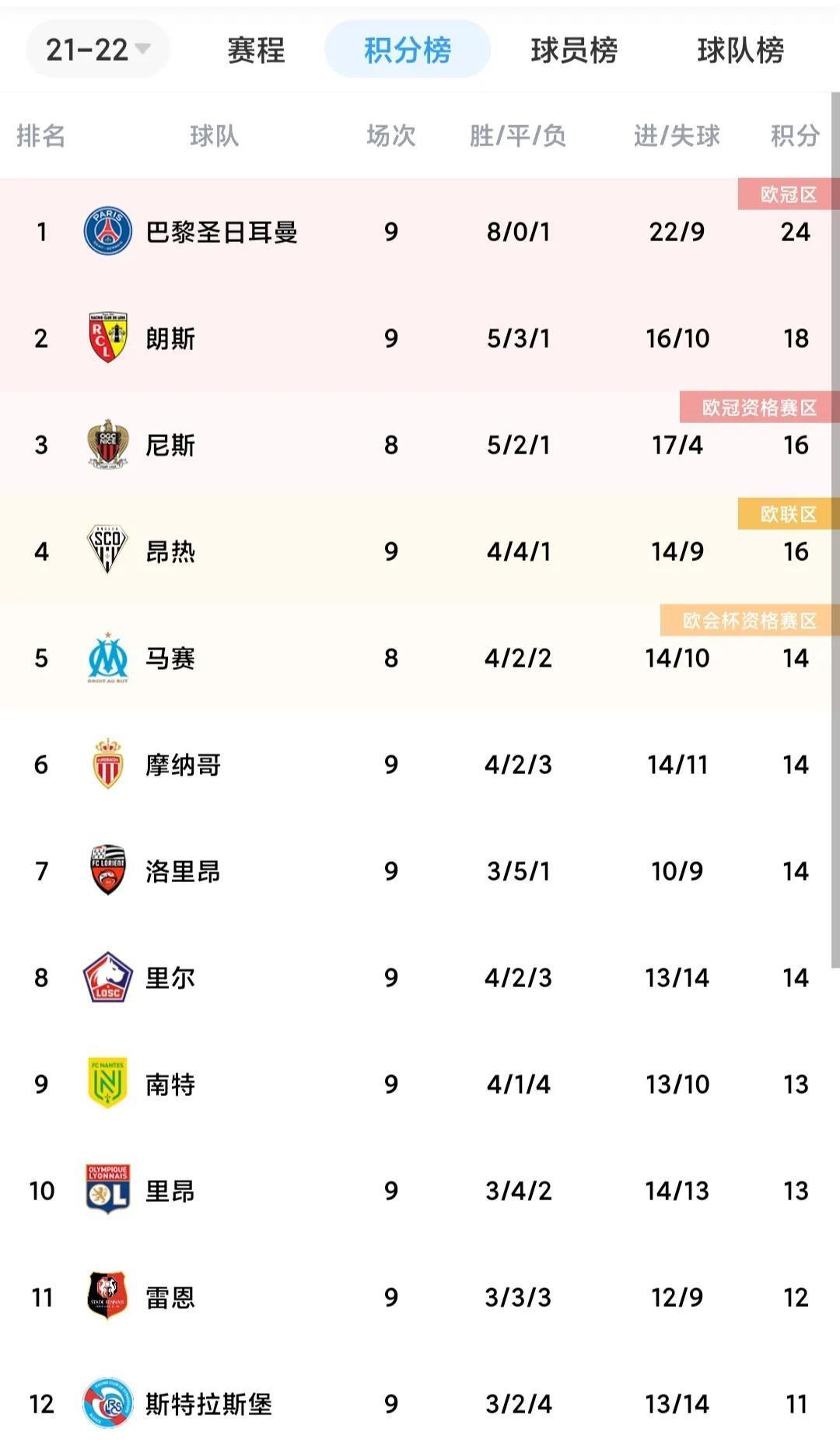Click the Marseille club logo
Screen dimensions: 840x1453
[x=107, y=658]
